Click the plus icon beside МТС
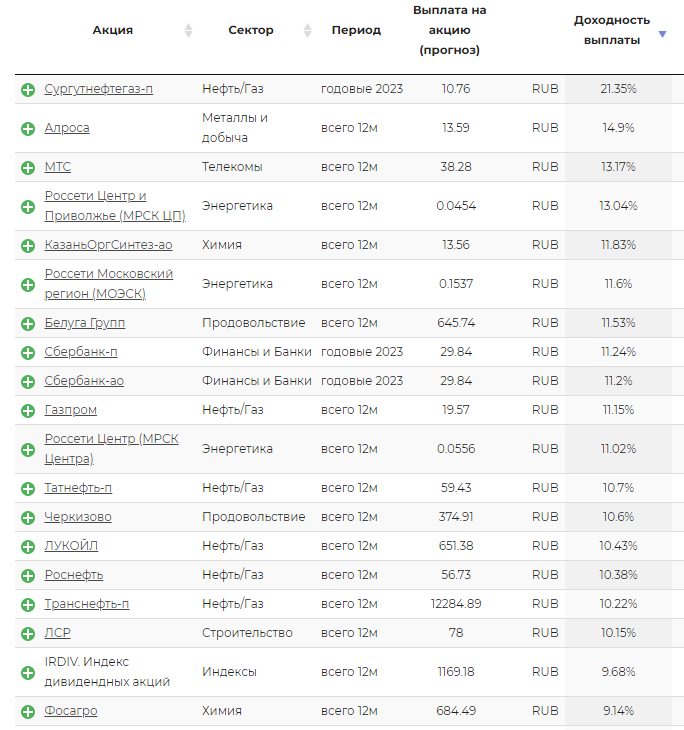Image resolution: width=684 pixels, height=730 pixels. pos(28,168)
